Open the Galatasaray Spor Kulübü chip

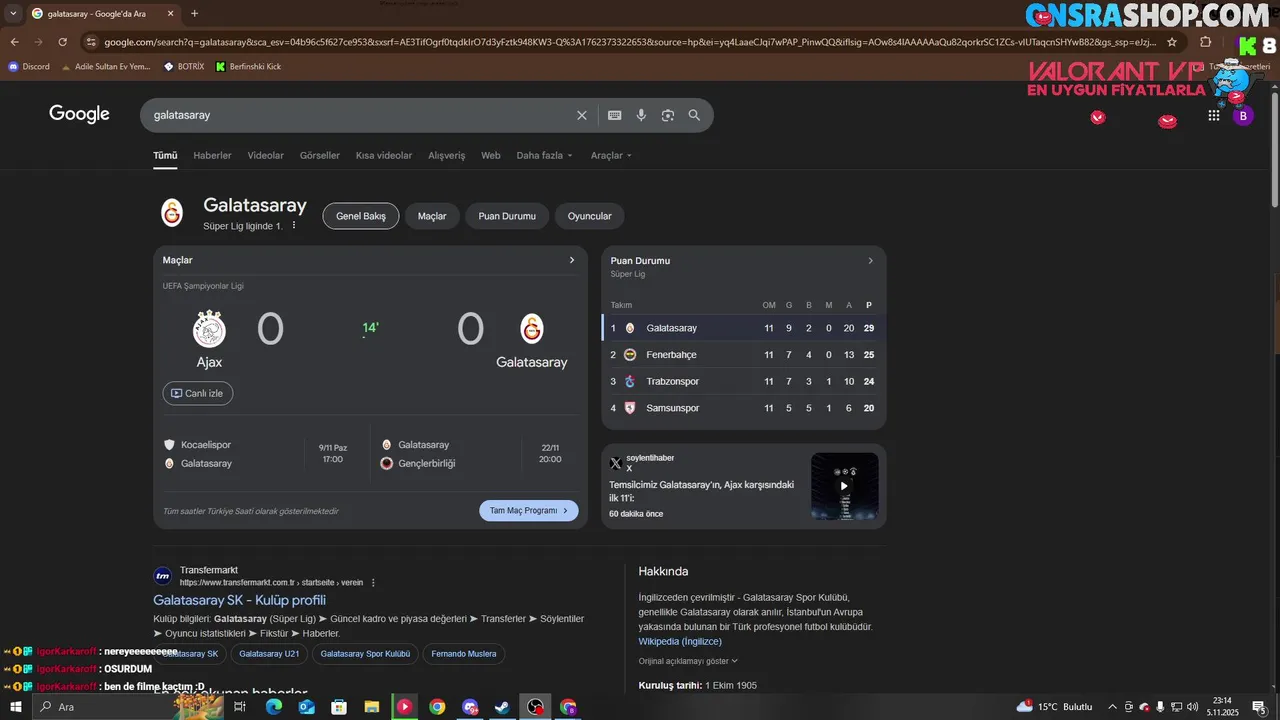(365, 654)
